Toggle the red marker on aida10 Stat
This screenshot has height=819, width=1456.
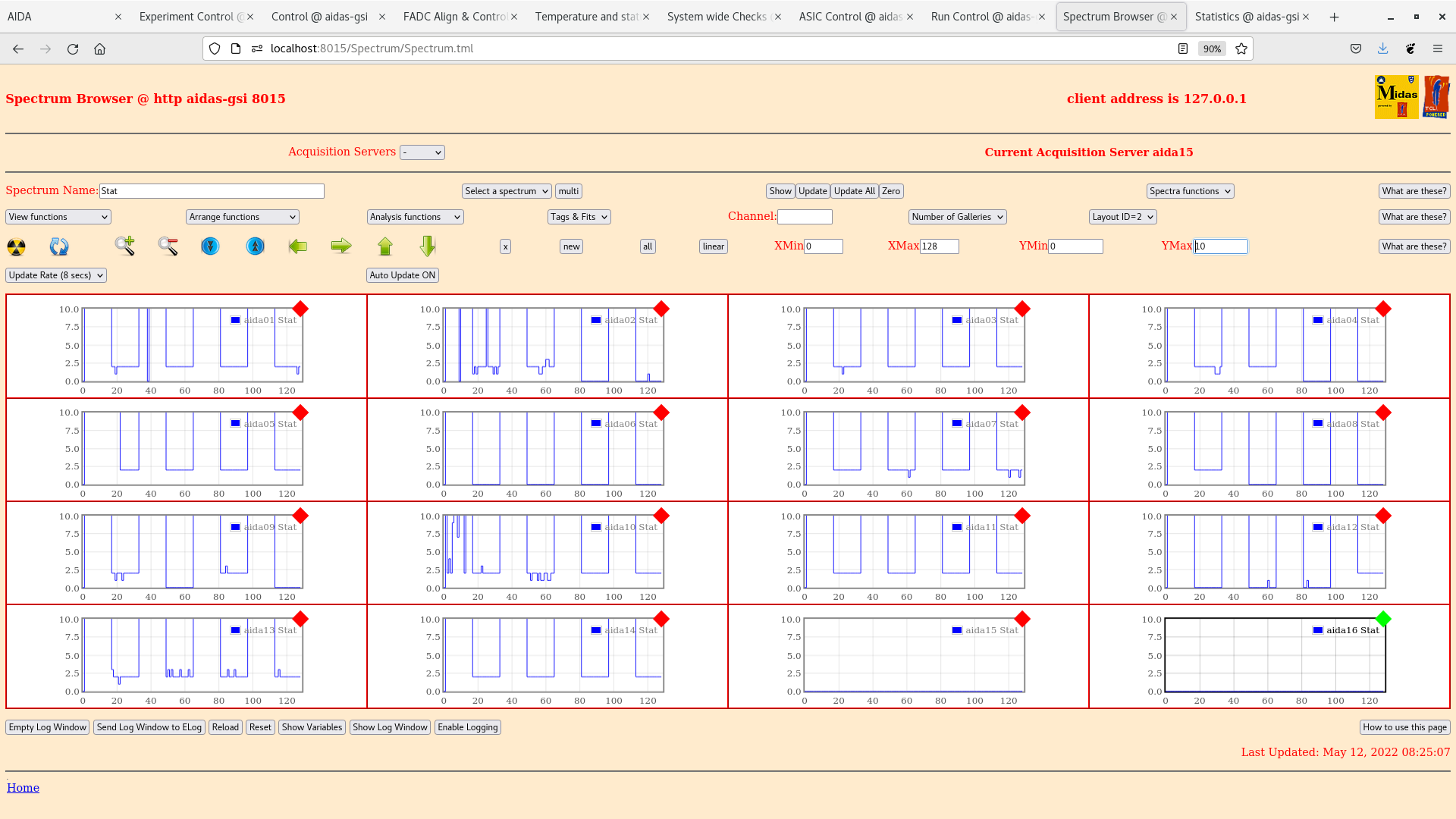click(661, 516)
